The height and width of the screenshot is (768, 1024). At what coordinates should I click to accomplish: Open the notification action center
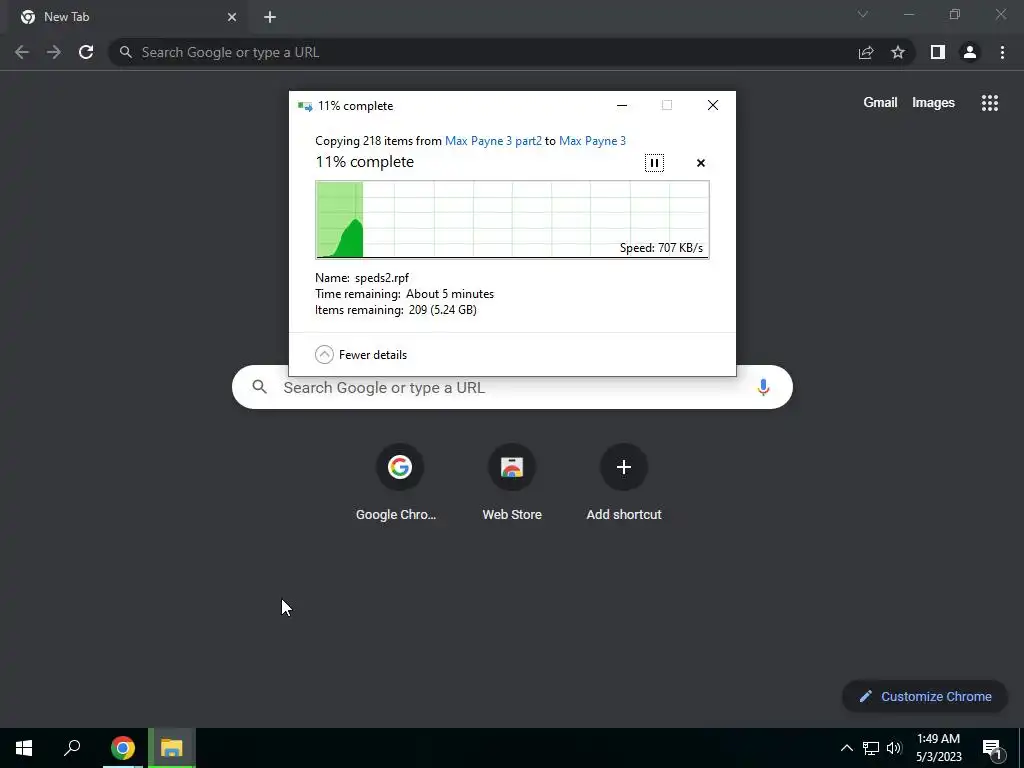[x=992, y=749]
